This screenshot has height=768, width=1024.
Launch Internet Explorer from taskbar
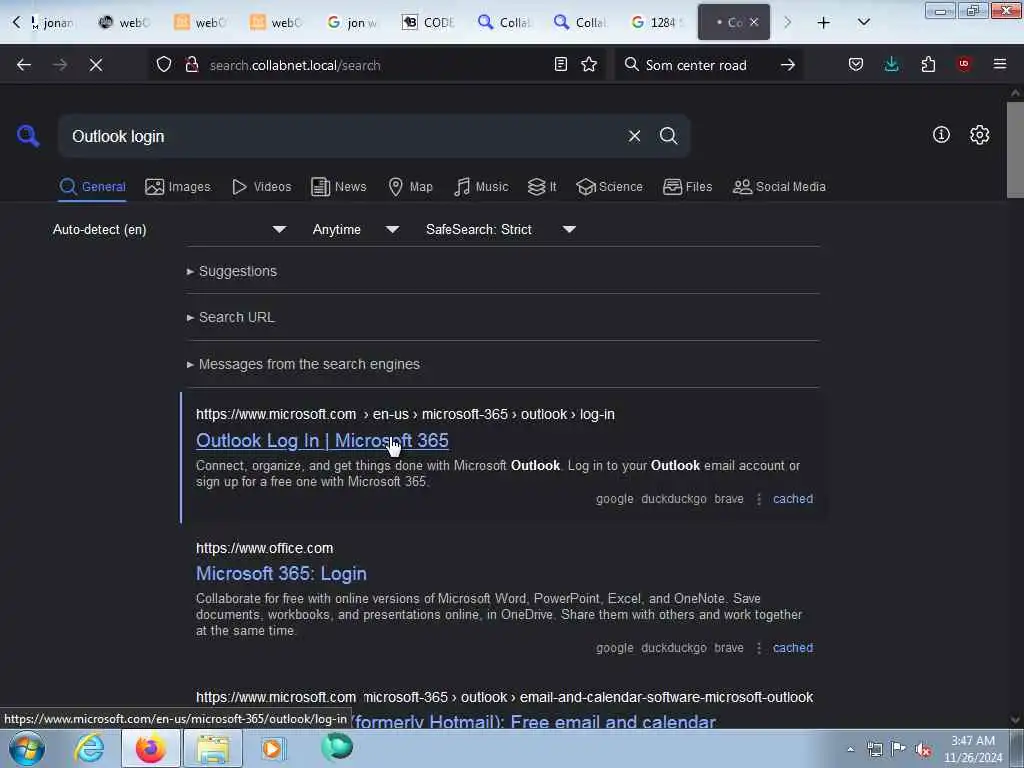coord(89,748)
